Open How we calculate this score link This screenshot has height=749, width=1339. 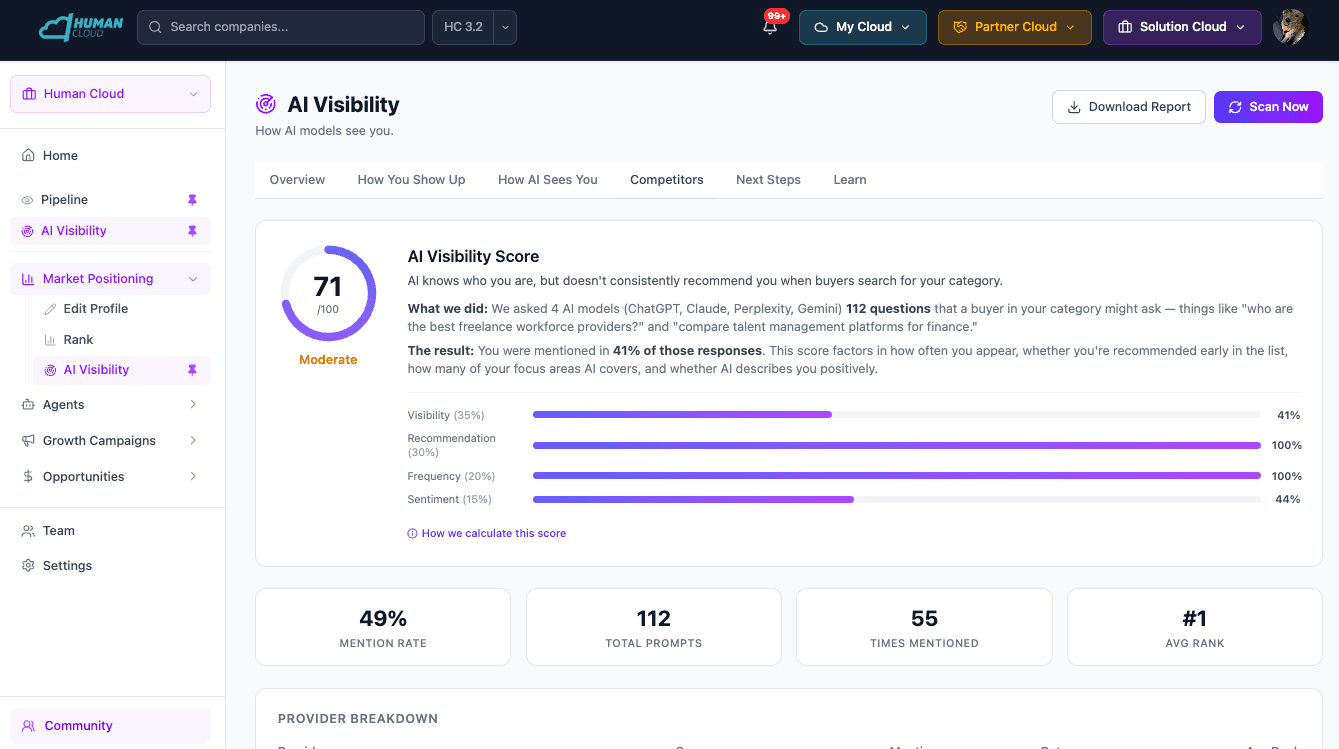(x=487, y=534)
